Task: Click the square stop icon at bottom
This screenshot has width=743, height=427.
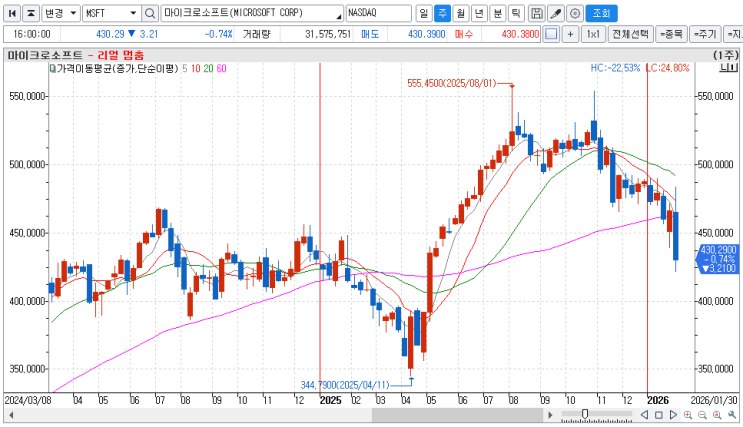Action: pyautogui.click(x=659, y=415)
